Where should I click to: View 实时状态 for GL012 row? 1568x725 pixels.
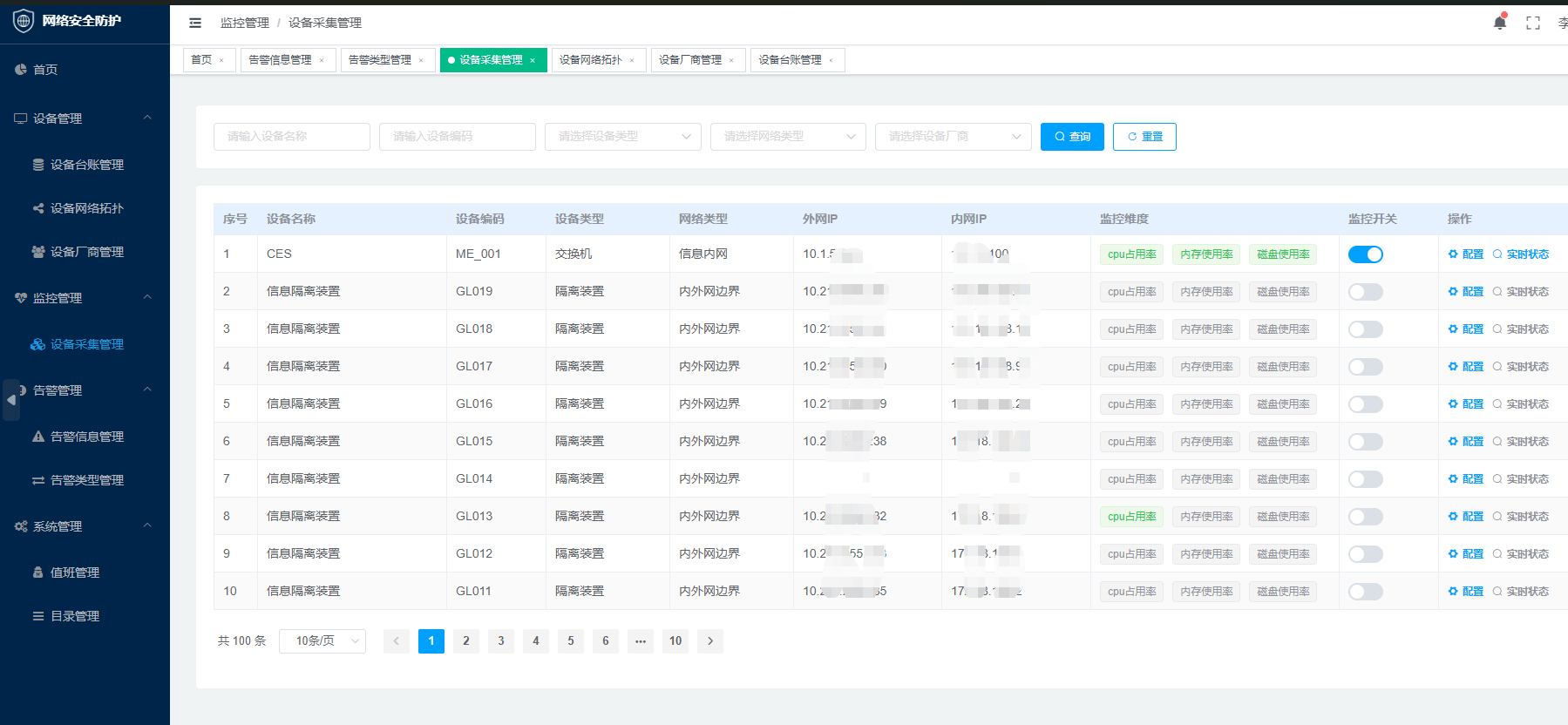(x=1521, y=554)
